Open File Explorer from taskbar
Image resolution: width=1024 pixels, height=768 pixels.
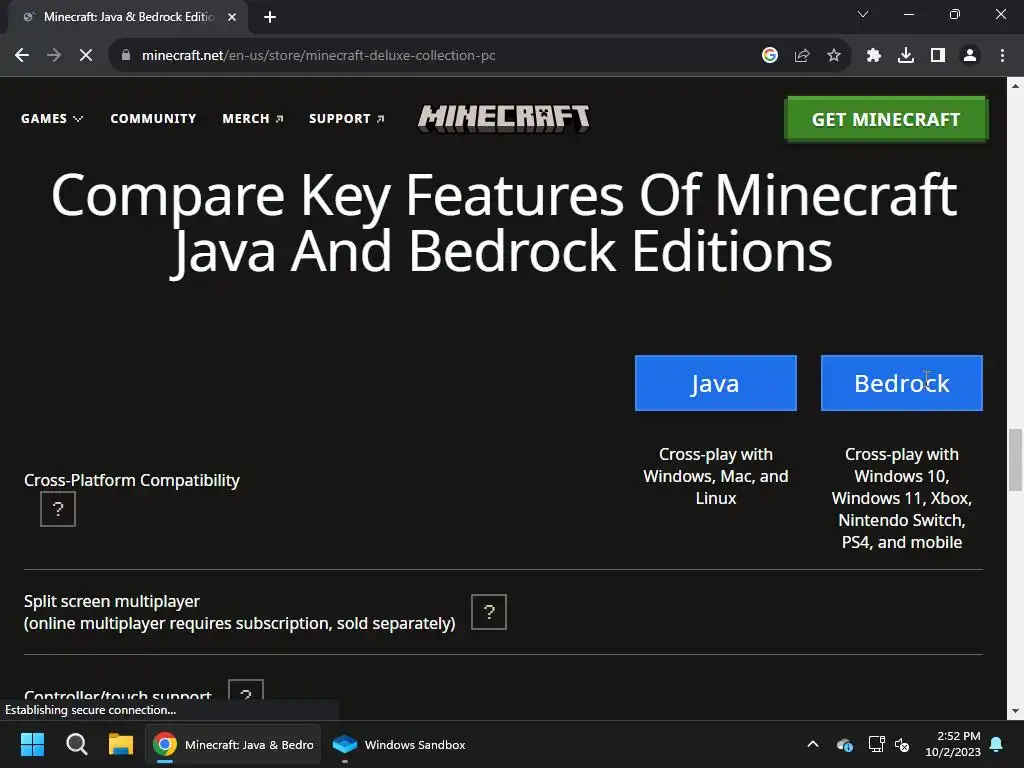tap(121, 744)
